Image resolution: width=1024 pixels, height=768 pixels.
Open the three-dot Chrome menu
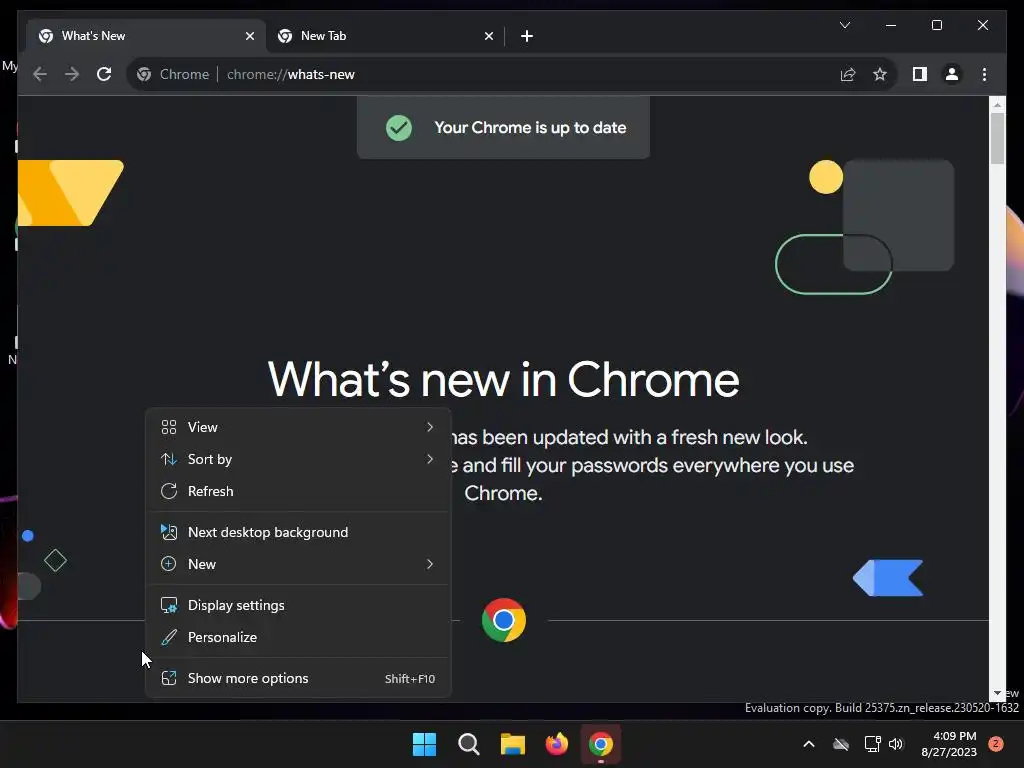point(984,74)
